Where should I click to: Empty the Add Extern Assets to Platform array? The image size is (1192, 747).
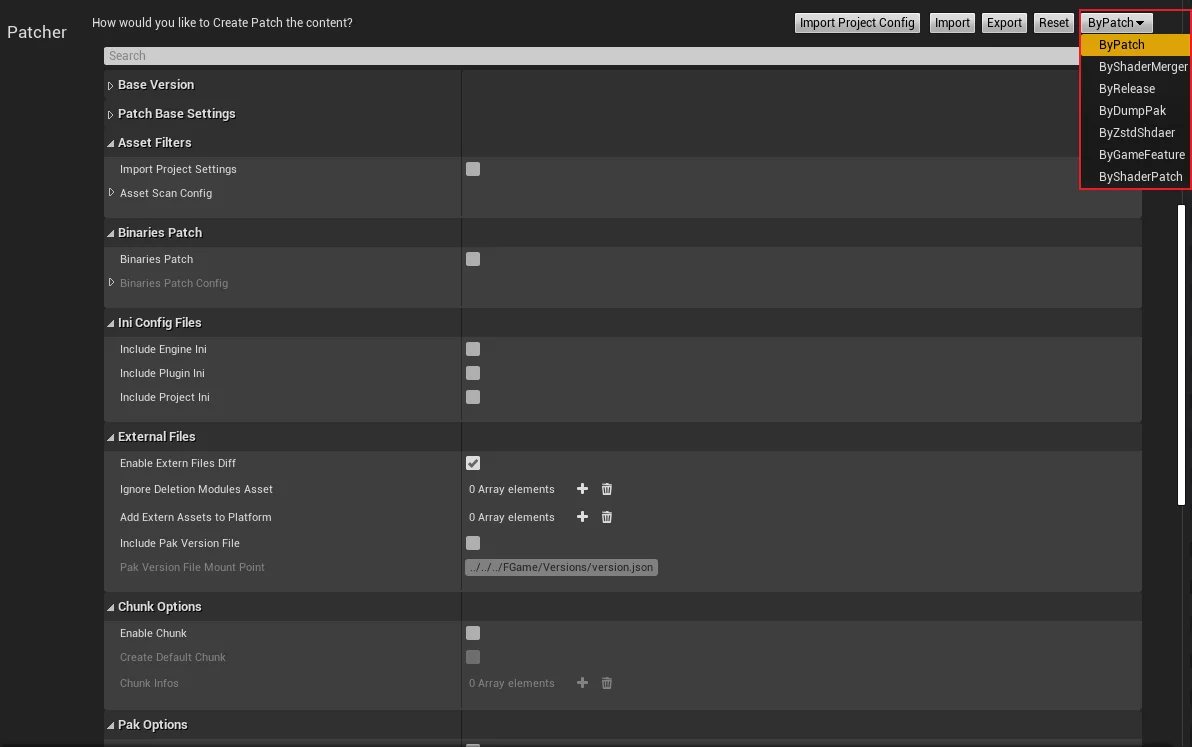point(607,517)
